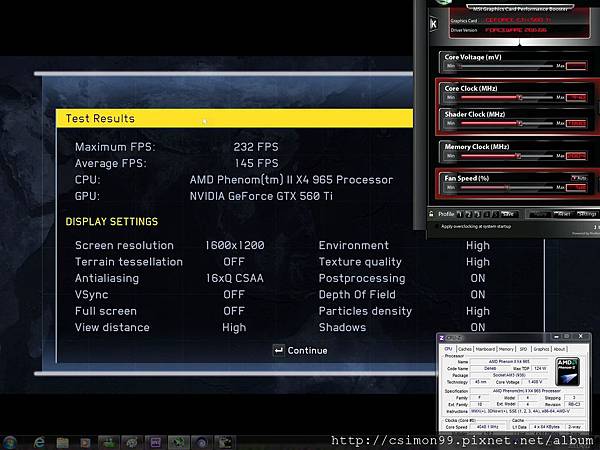
Task: Click the Test Results title bar
Action: 234,118
